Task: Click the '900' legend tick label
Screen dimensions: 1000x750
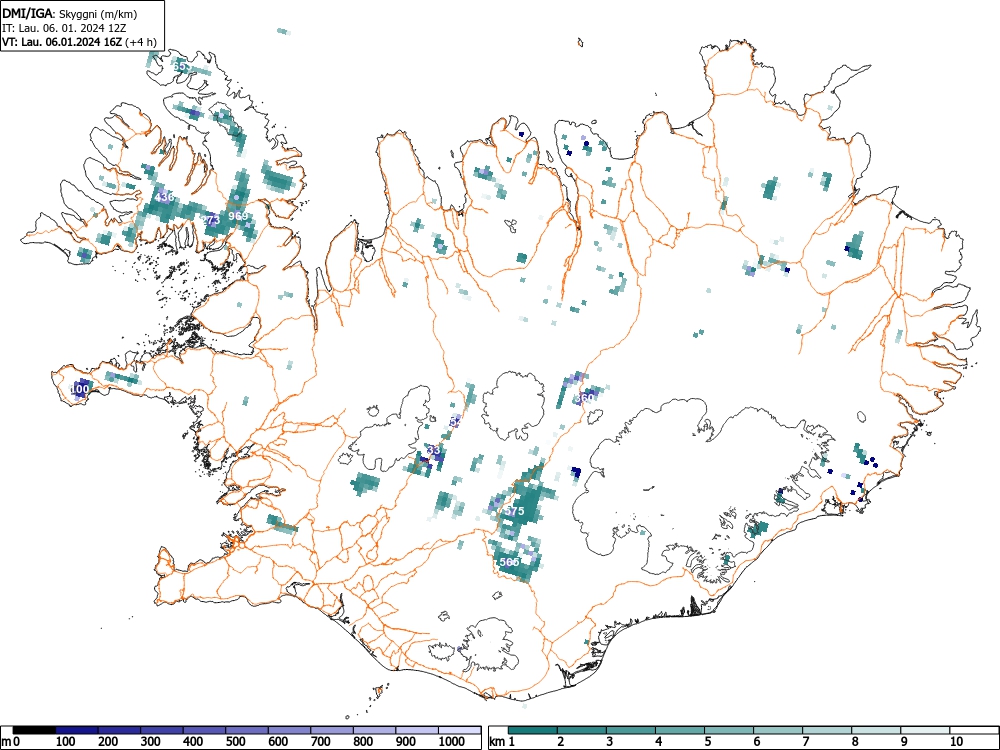Action: (x=406, y=742)
